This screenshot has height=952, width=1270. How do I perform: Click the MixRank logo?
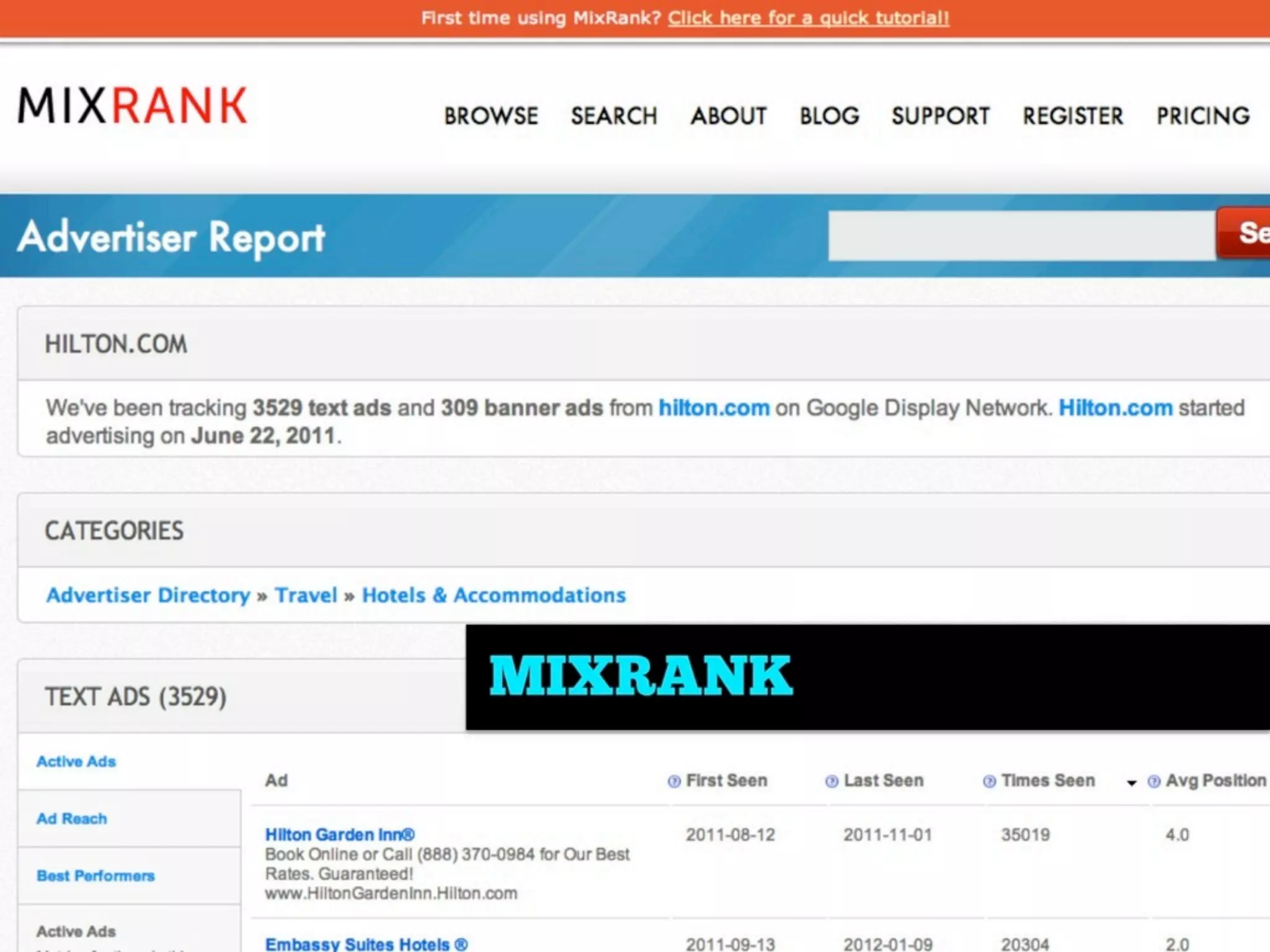pyautogui.click(x=133, y=105)
